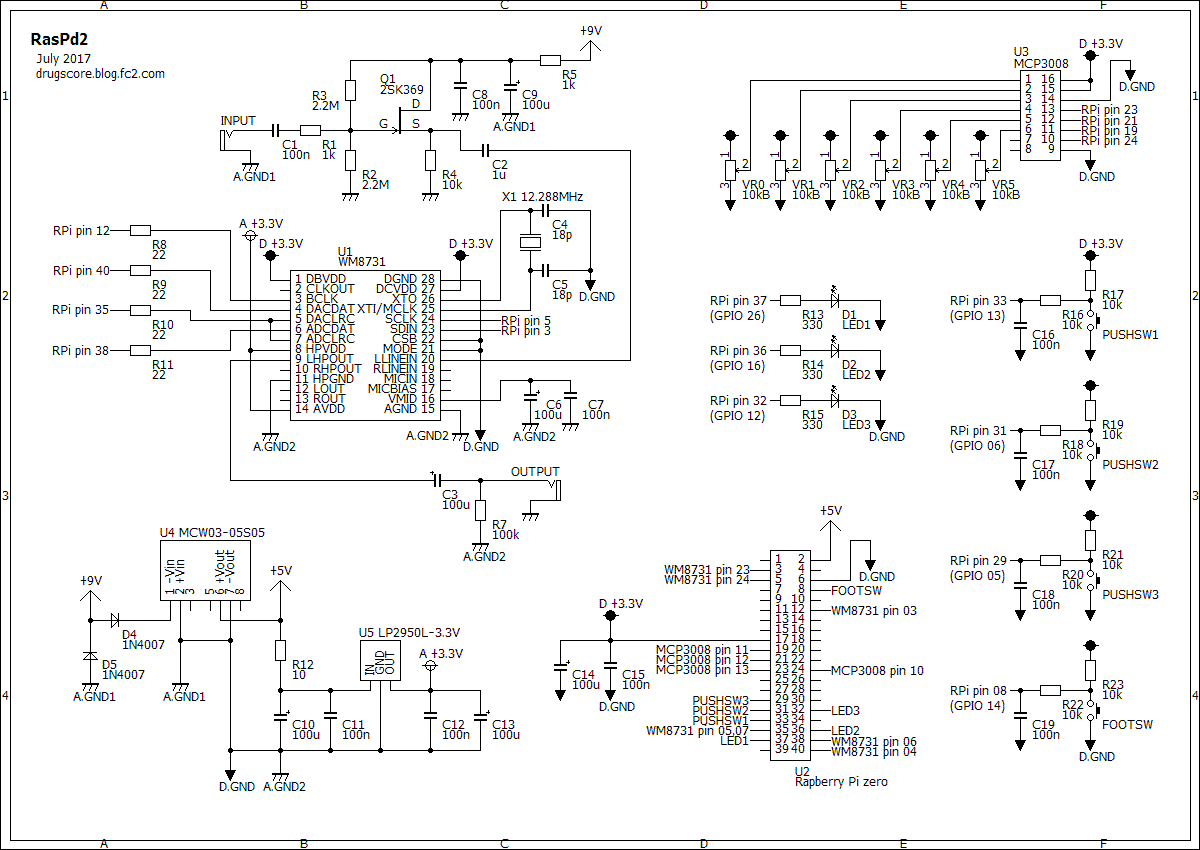Viewport: 1200px width, 850px height.
Task: Select the push switch symbol beside PUSHSW3
Action: pos(1092,582)
